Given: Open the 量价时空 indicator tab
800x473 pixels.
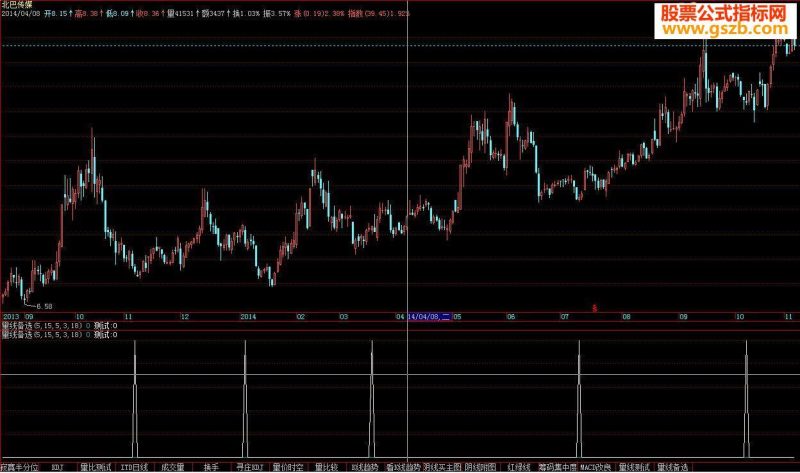Looking at the screenshot, I should pos(288,467).
